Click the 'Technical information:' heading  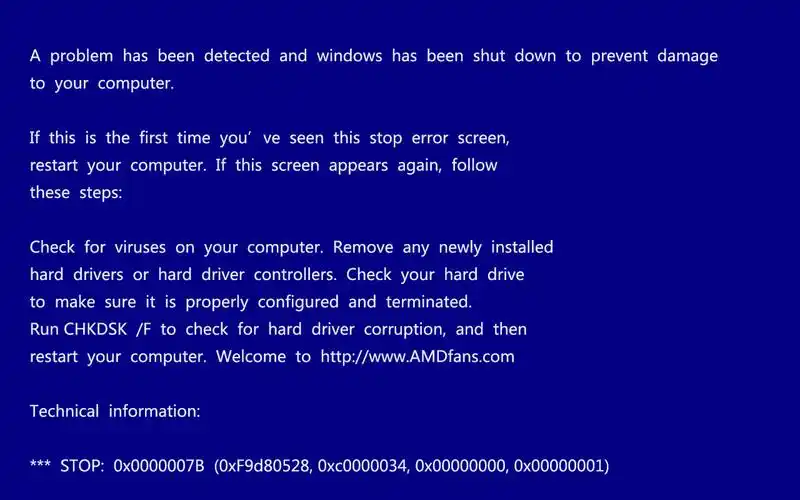(115, 411)
